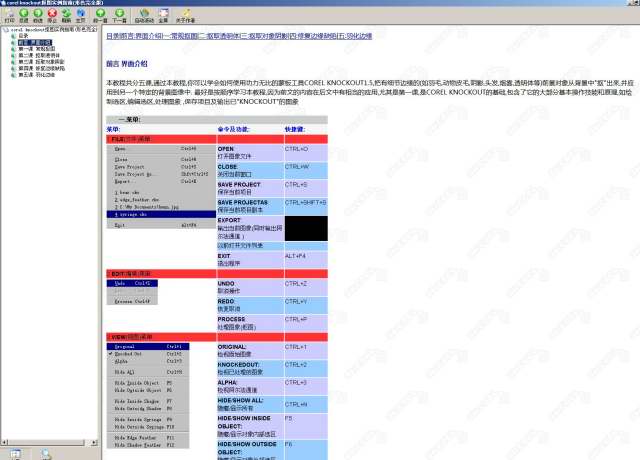Screen dimensions: 640x460
Task: Reload the page with 刷新 icon
Action: [x=66, y=16]
